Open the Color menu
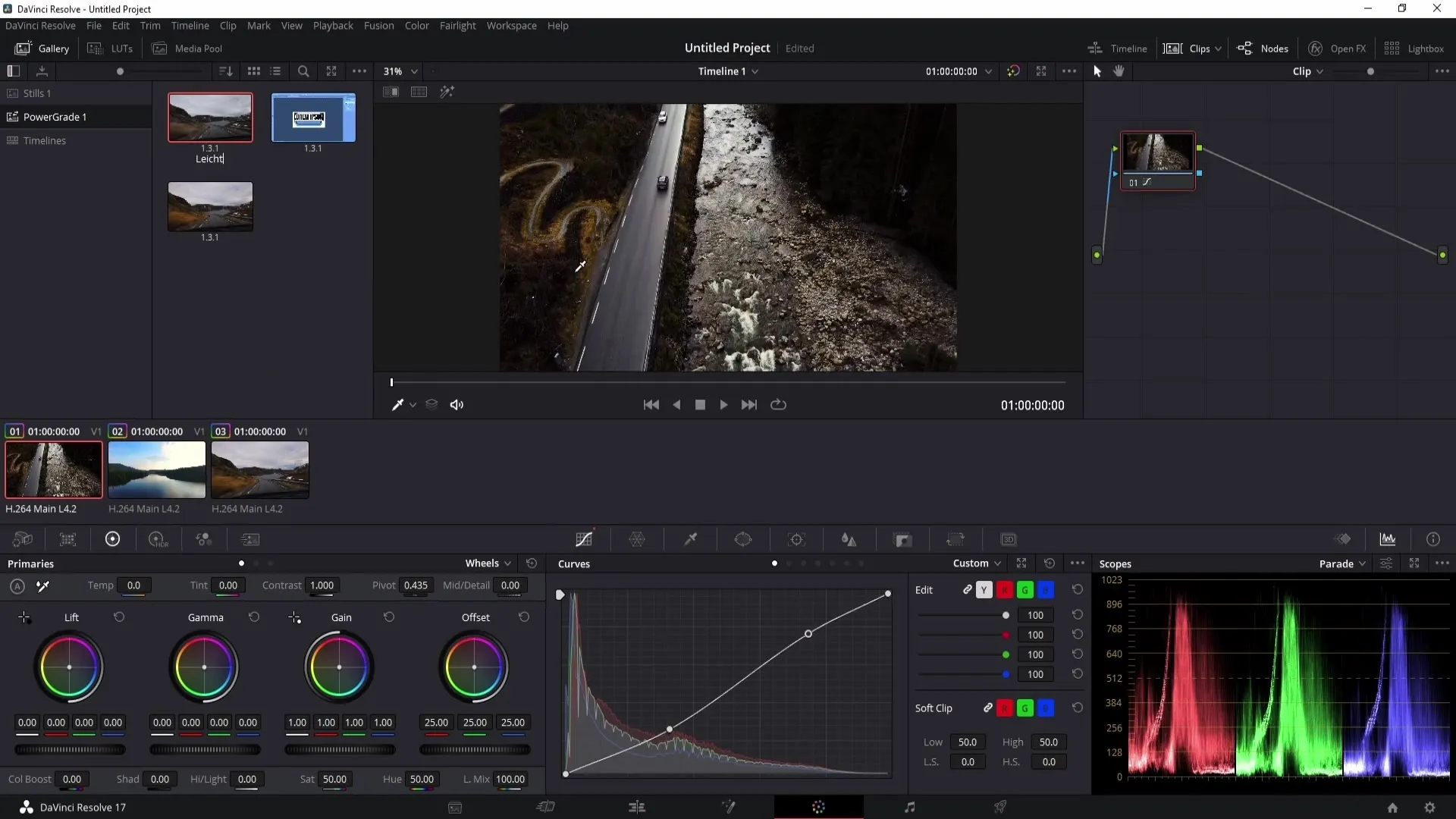Viewport: 1456px width, 819px height. click(416, 26)
